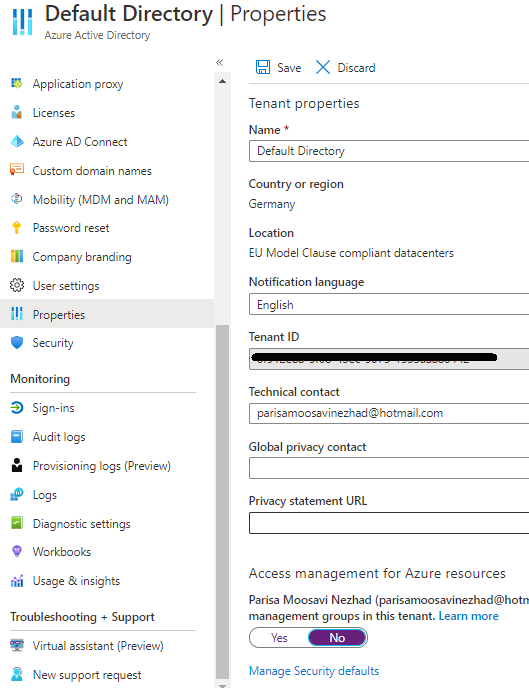Screen dimensions: 529x688
Task: Click the Provisioning logs person icon
Action: pyautogui.click(x=17, y=465)
